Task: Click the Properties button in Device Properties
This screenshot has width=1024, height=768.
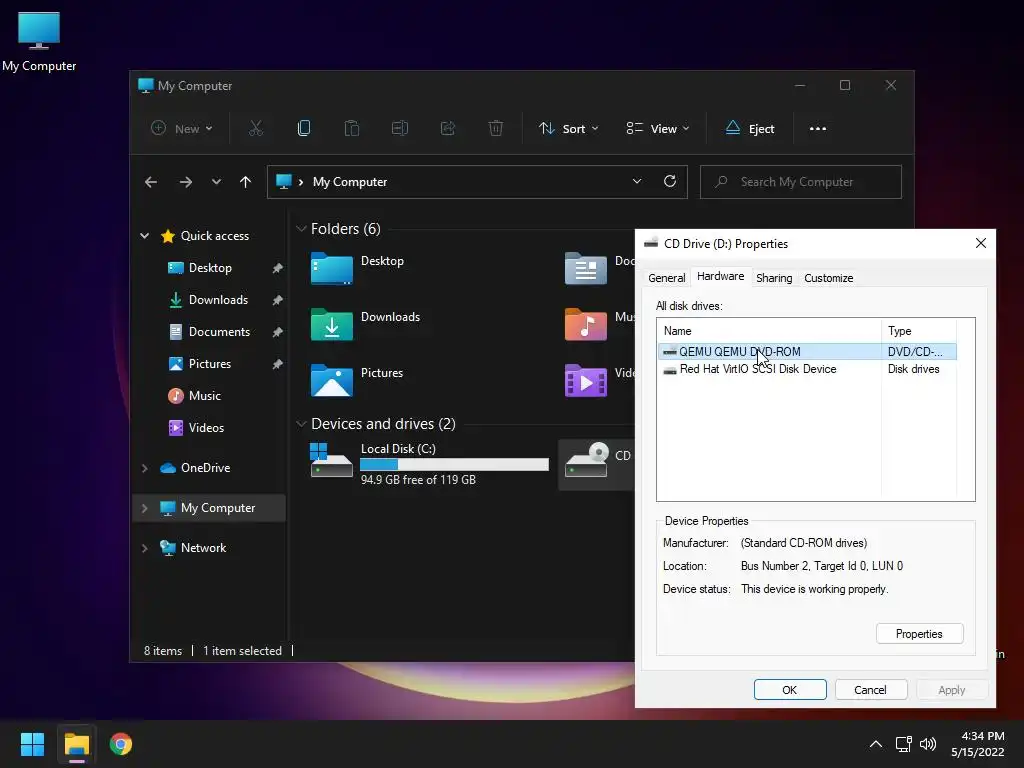Action: (919, 633)
